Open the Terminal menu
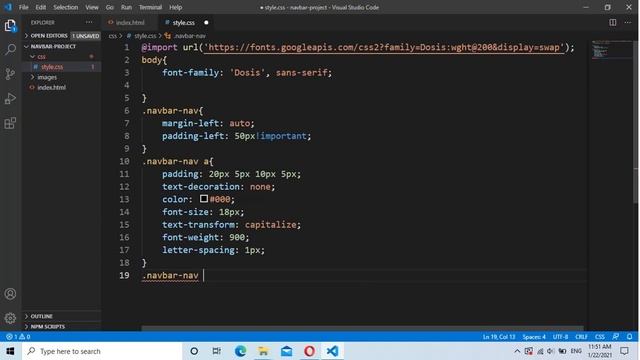This screenshot has height=360, width=640. (150, 7)
